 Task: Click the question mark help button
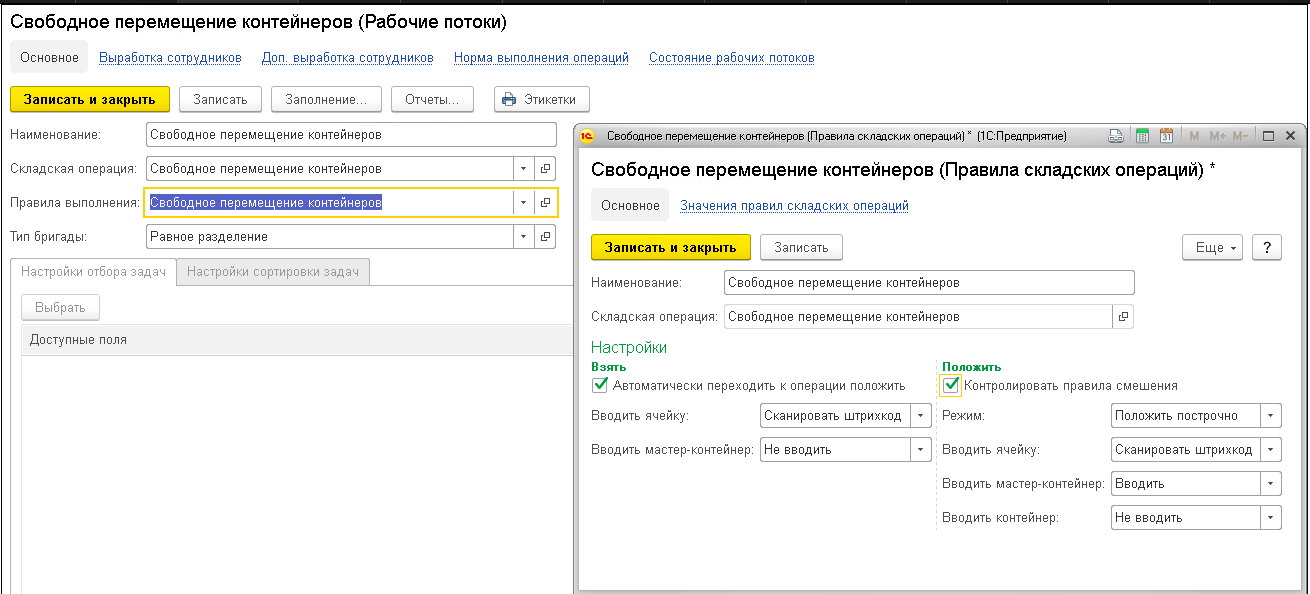coord(1266,247)
